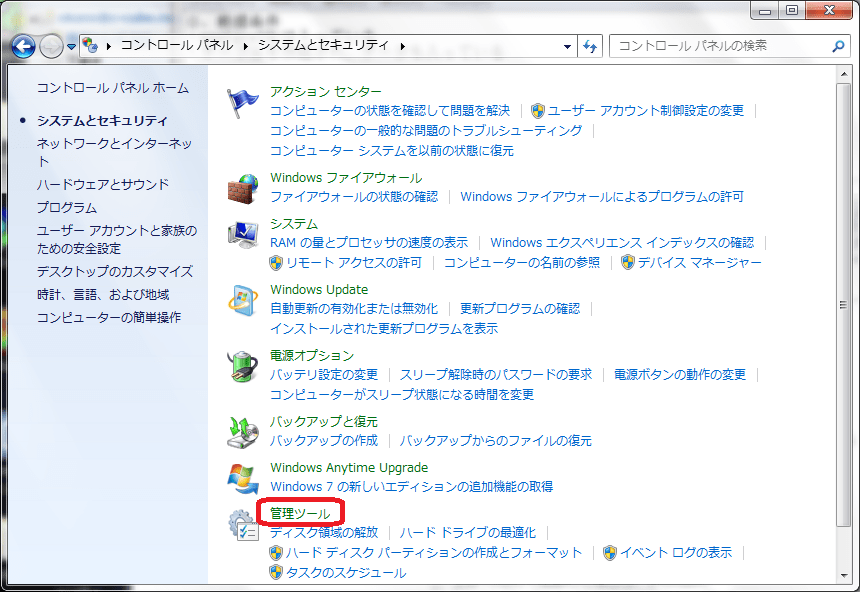Open recent pages dropdown next to Forward button

pos(71,47)
